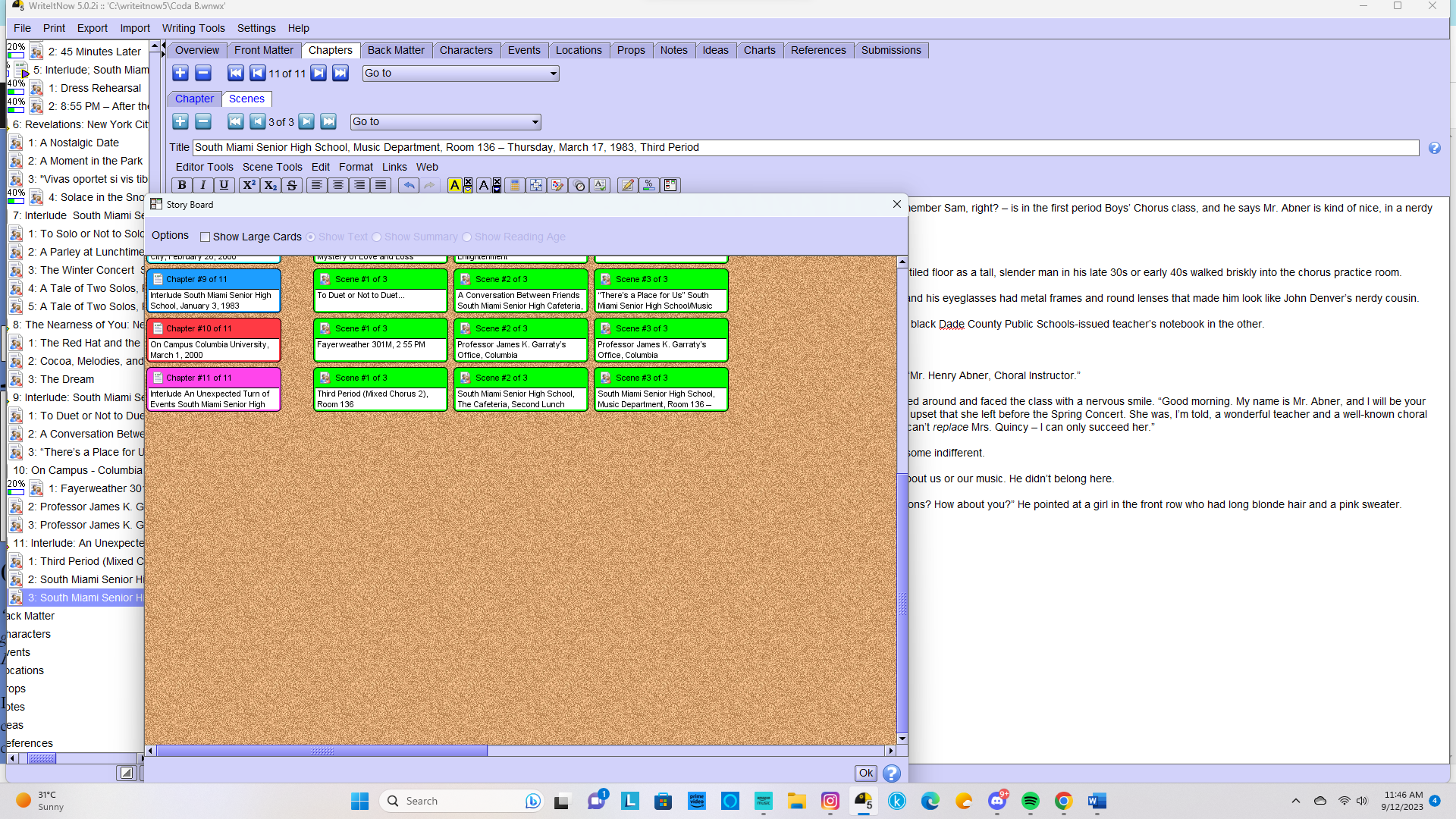Jump to the first scene

(x=236, y=121)
